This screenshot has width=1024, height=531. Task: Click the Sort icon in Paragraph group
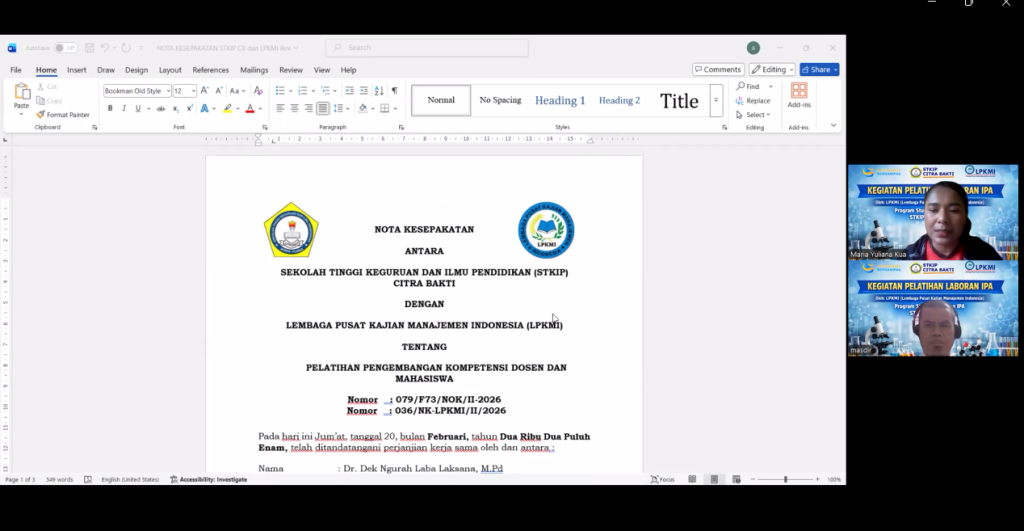379,91
